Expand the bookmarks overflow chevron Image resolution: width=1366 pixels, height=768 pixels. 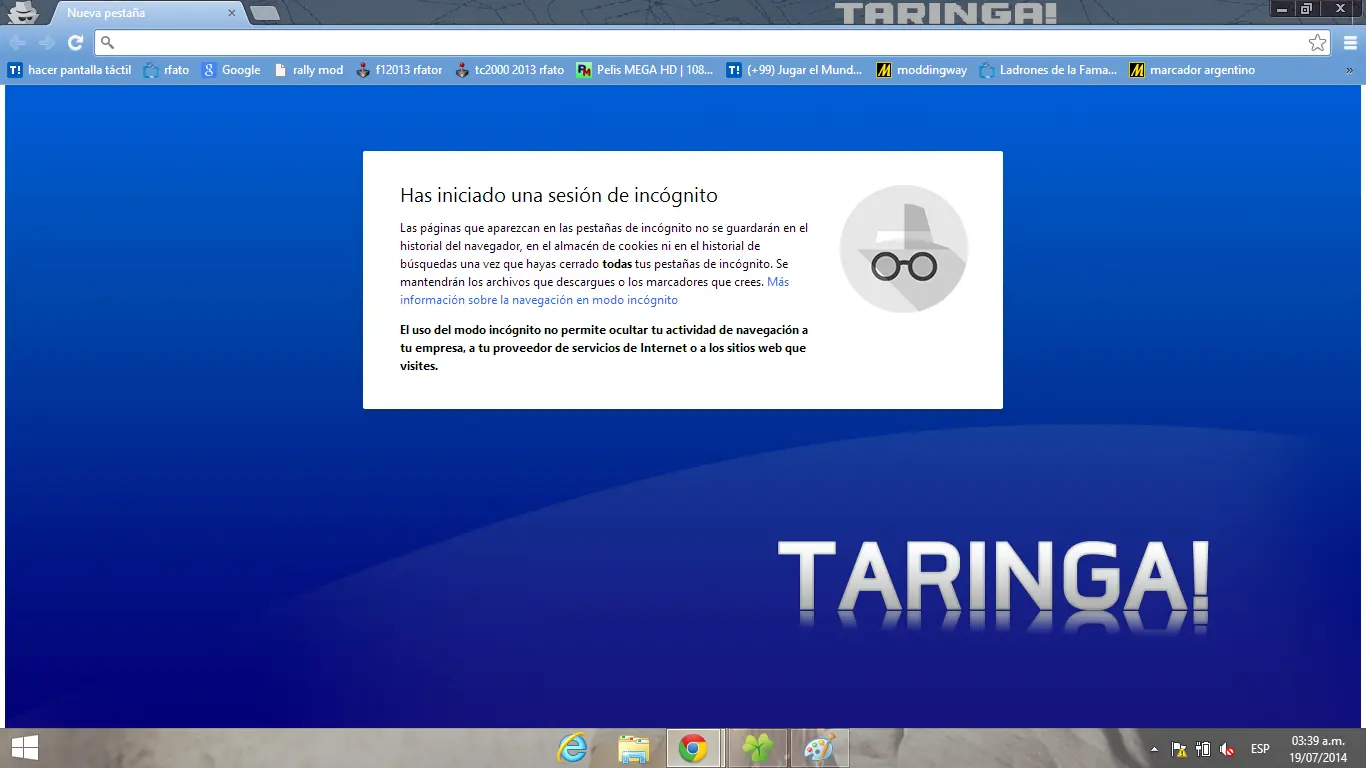[1349, 70]
